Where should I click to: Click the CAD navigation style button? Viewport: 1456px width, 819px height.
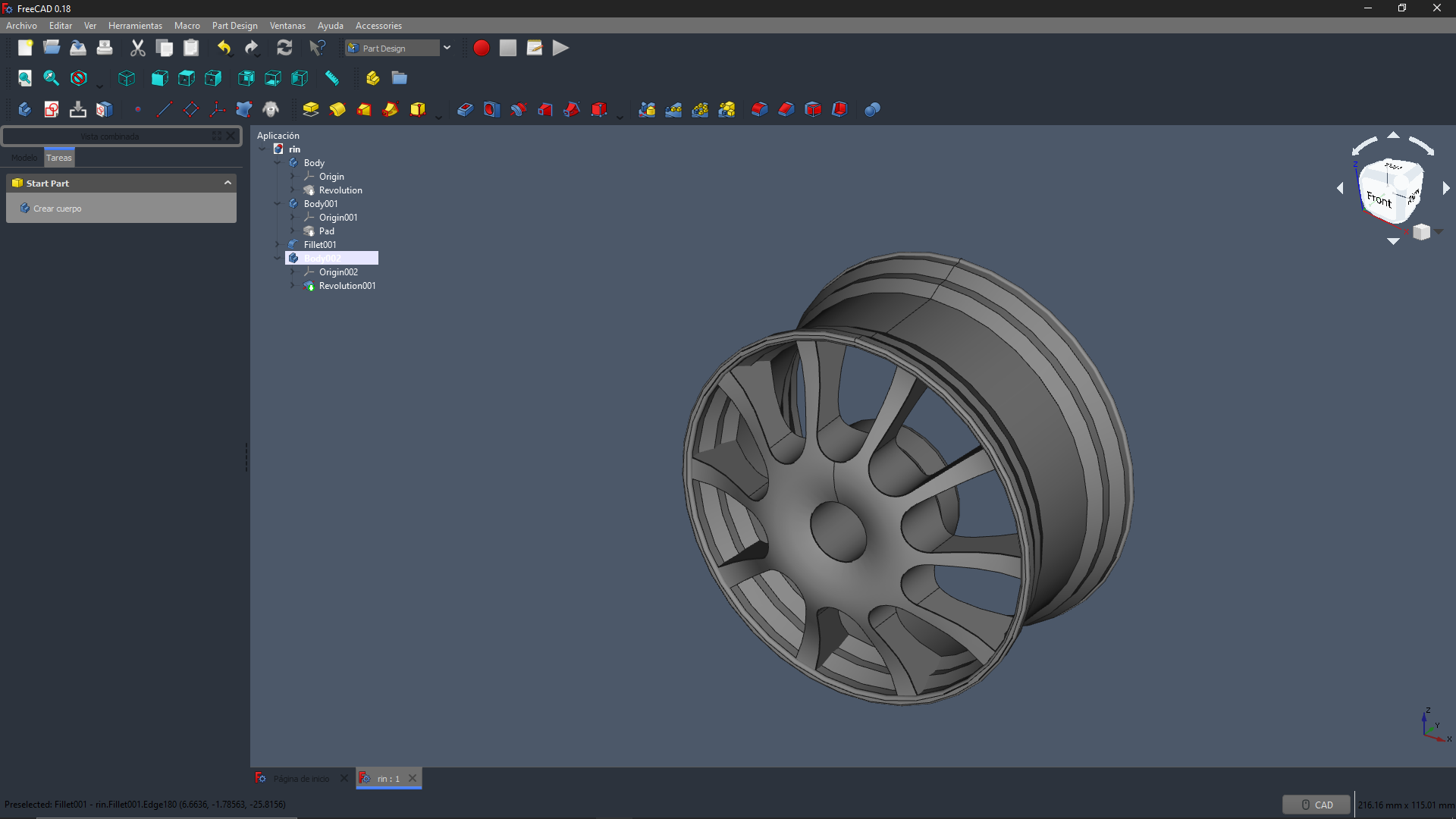click(x=1316, y=805)
